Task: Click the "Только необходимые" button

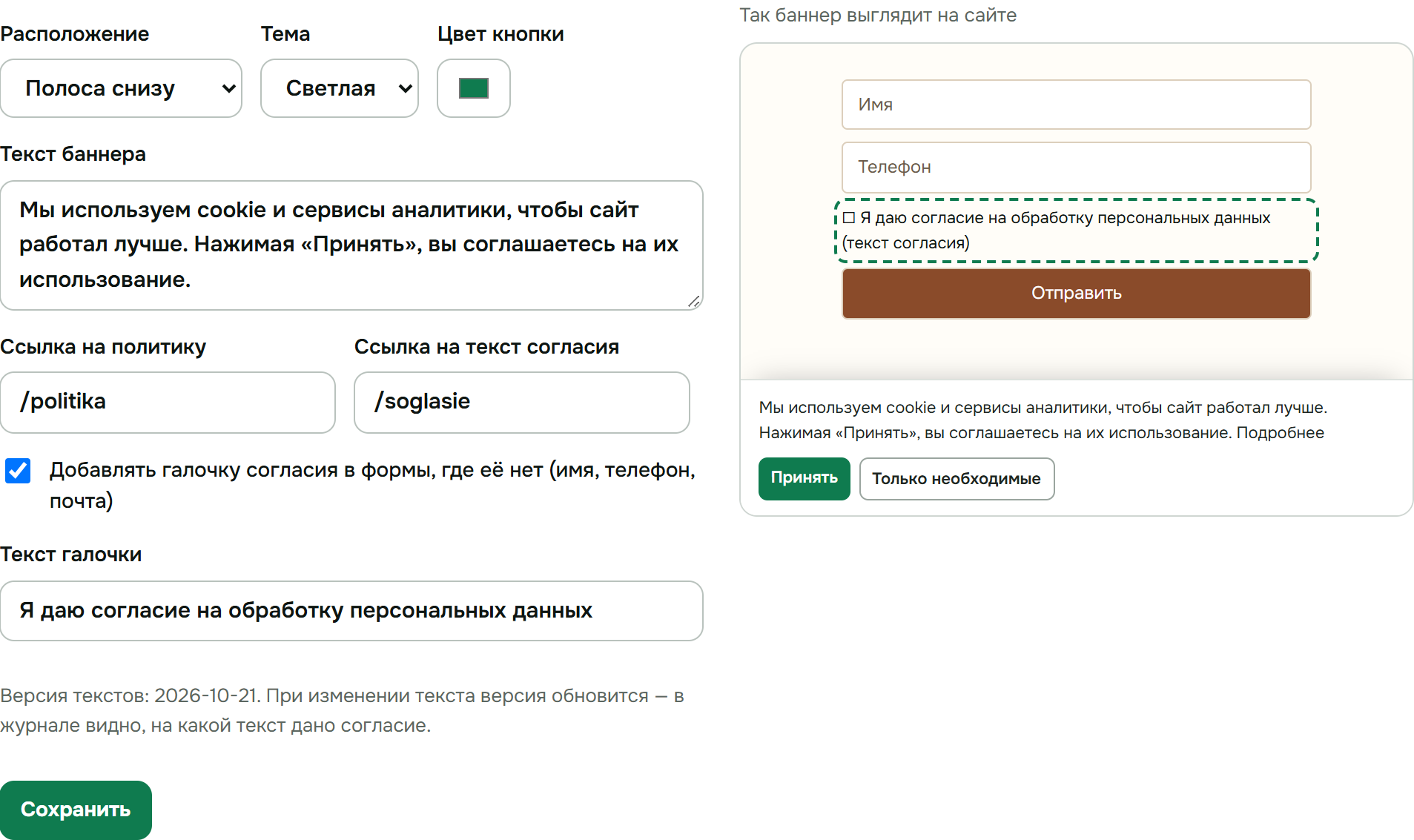Action: pyautogui.click(x=957, y=479)
